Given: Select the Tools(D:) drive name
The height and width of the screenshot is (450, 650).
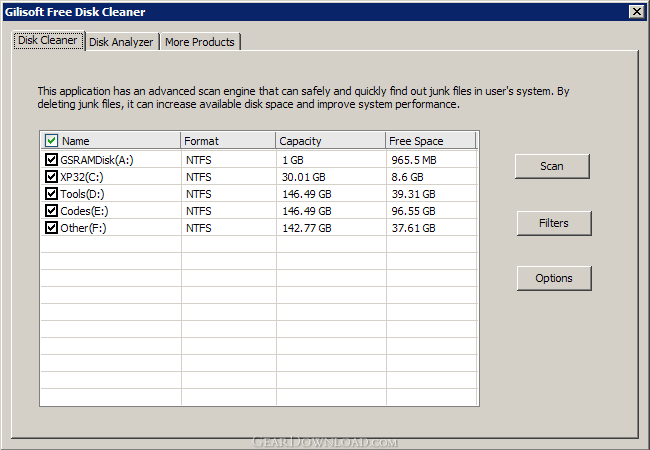Looking at the screenshot, I should click(82, 194).
